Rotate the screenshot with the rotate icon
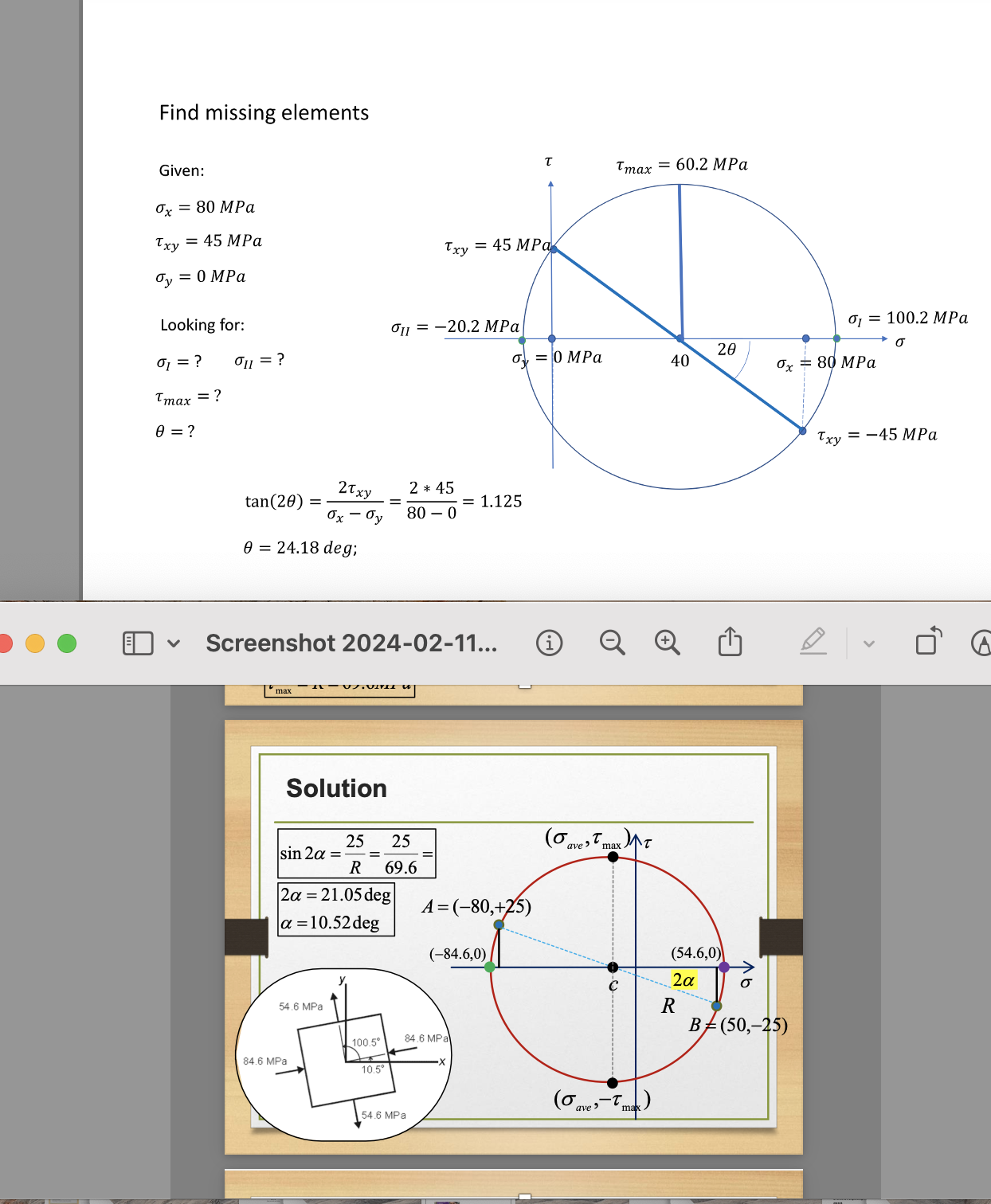 click(x=927, y=643)
